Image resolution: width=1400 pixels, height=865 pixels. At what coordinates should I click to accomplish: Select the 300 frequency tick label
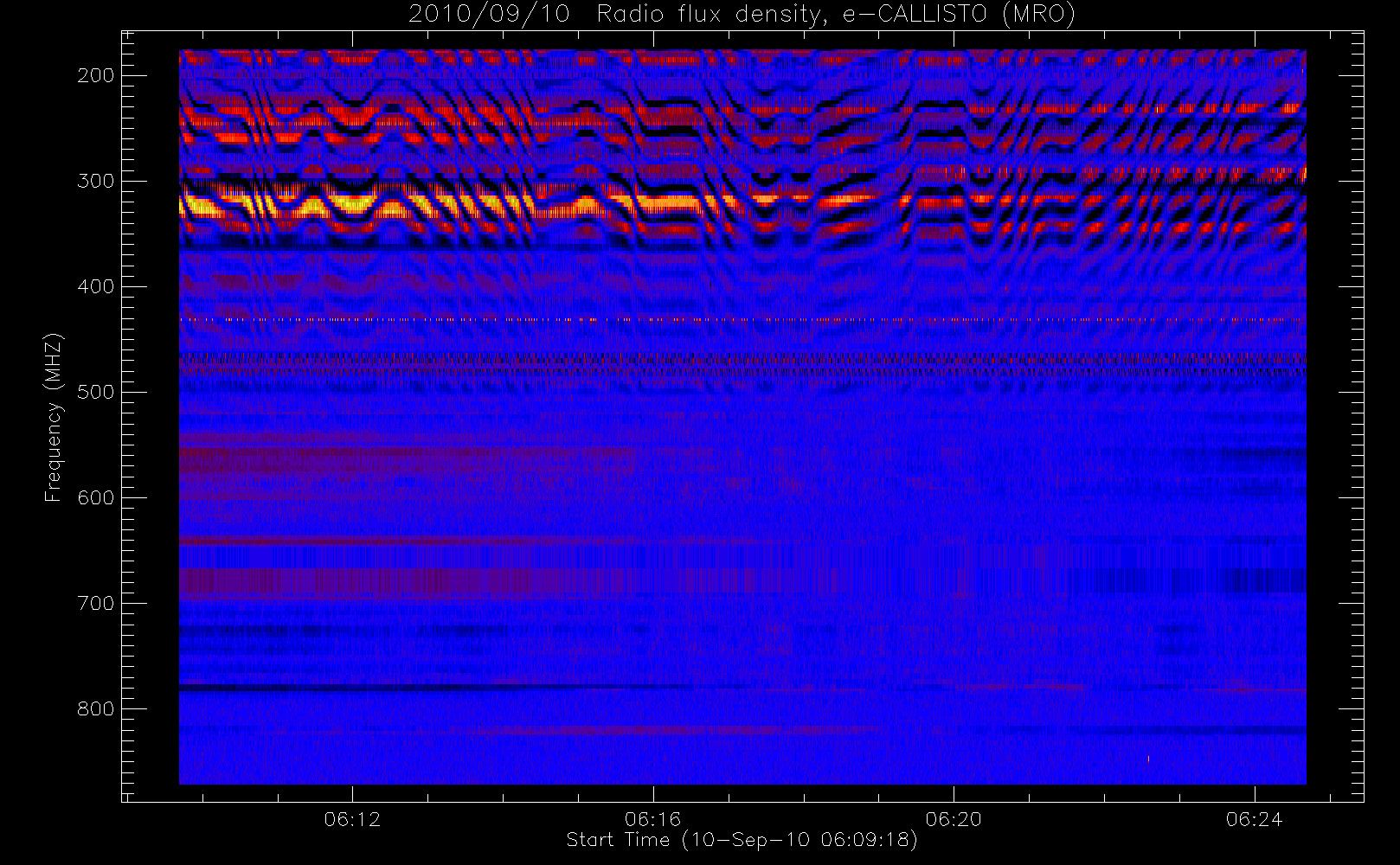point(96,181)
